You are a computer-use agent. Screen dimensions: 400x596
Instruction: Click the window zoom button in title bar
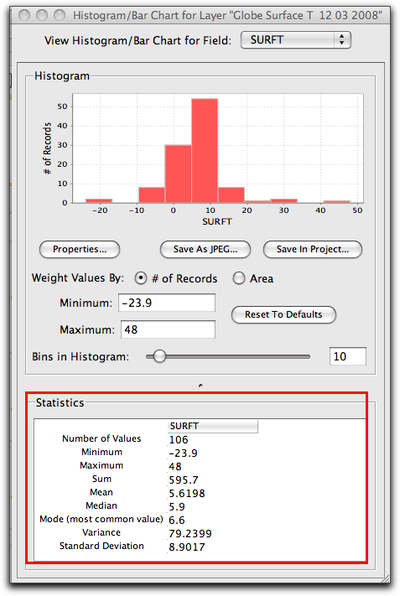pyautogui.click(x=59, y=15)
